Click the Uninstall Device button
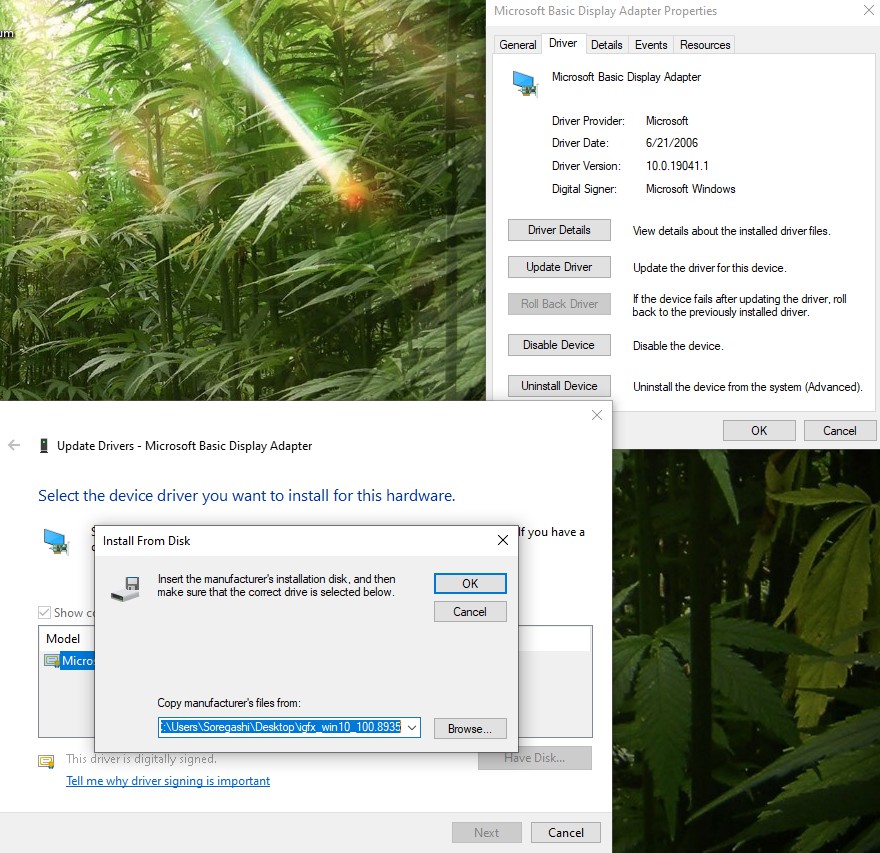880x853 pixels. pyautogui.click(x=559, y=386)
